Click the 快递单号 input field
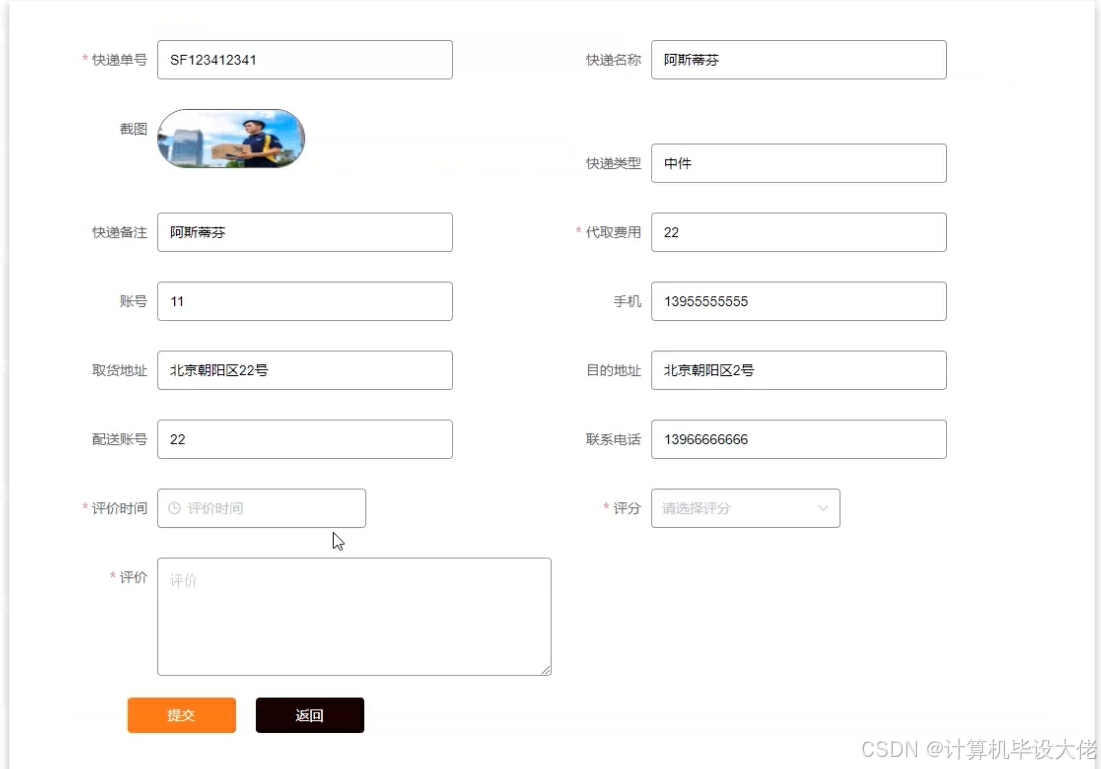Image resolution: width=1101 pixels, height=769 pixels. point(305,60)
